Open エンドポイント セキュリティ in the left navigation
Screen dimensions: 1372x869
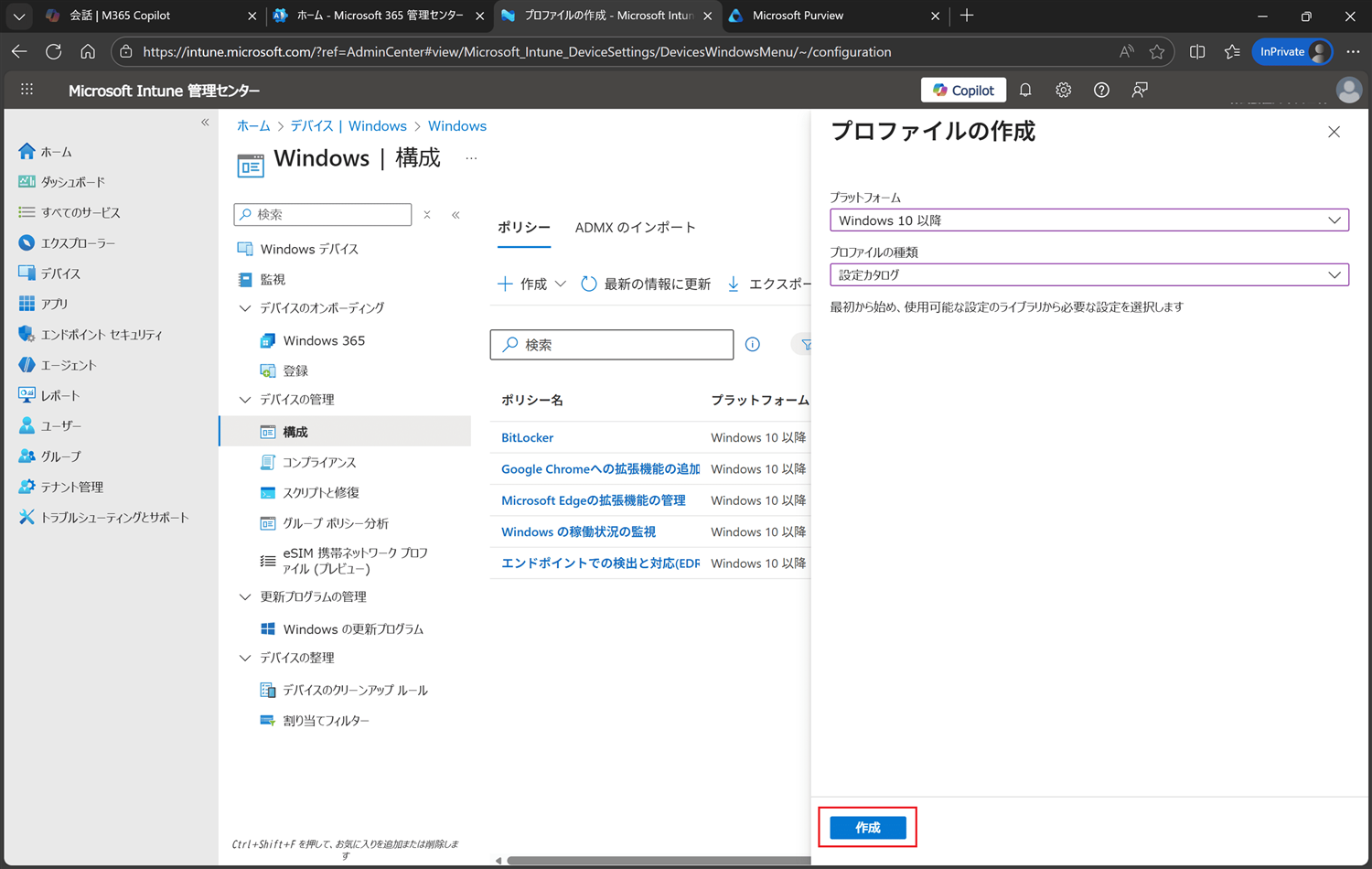pos(91,335)
